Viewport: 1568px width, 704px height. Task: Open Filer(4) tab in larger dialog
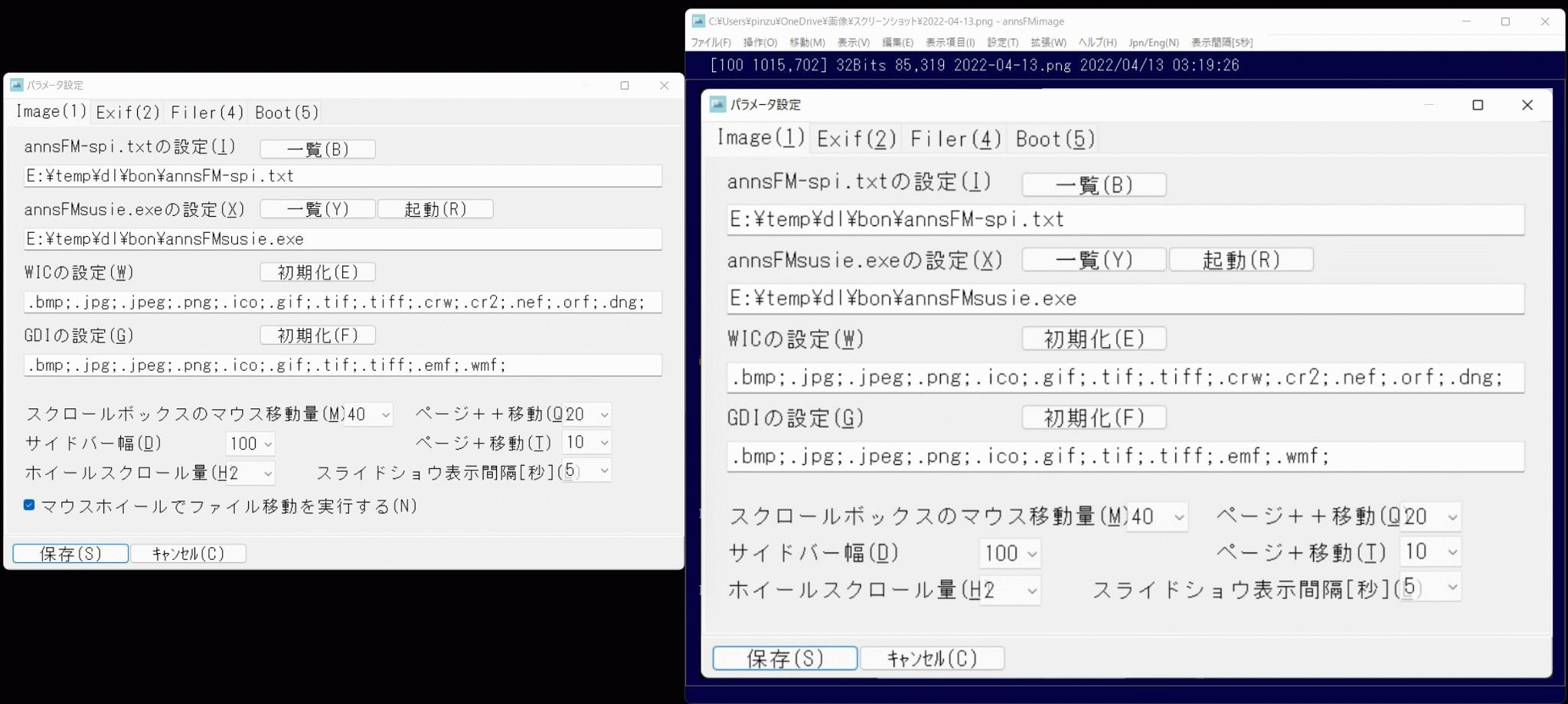[x=955, y=139]
